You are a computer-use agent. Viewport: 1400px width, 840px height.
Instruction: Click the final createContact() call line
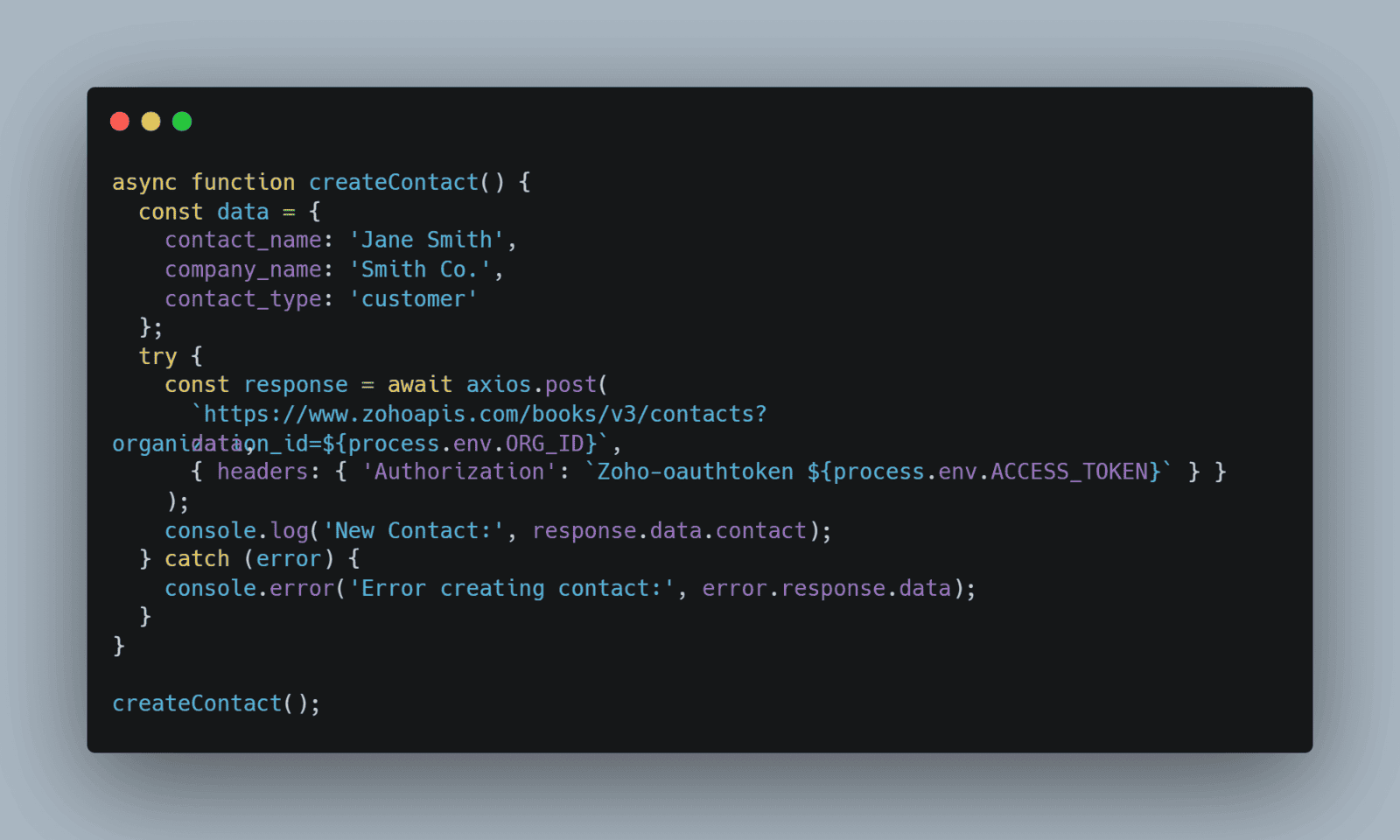216,703
